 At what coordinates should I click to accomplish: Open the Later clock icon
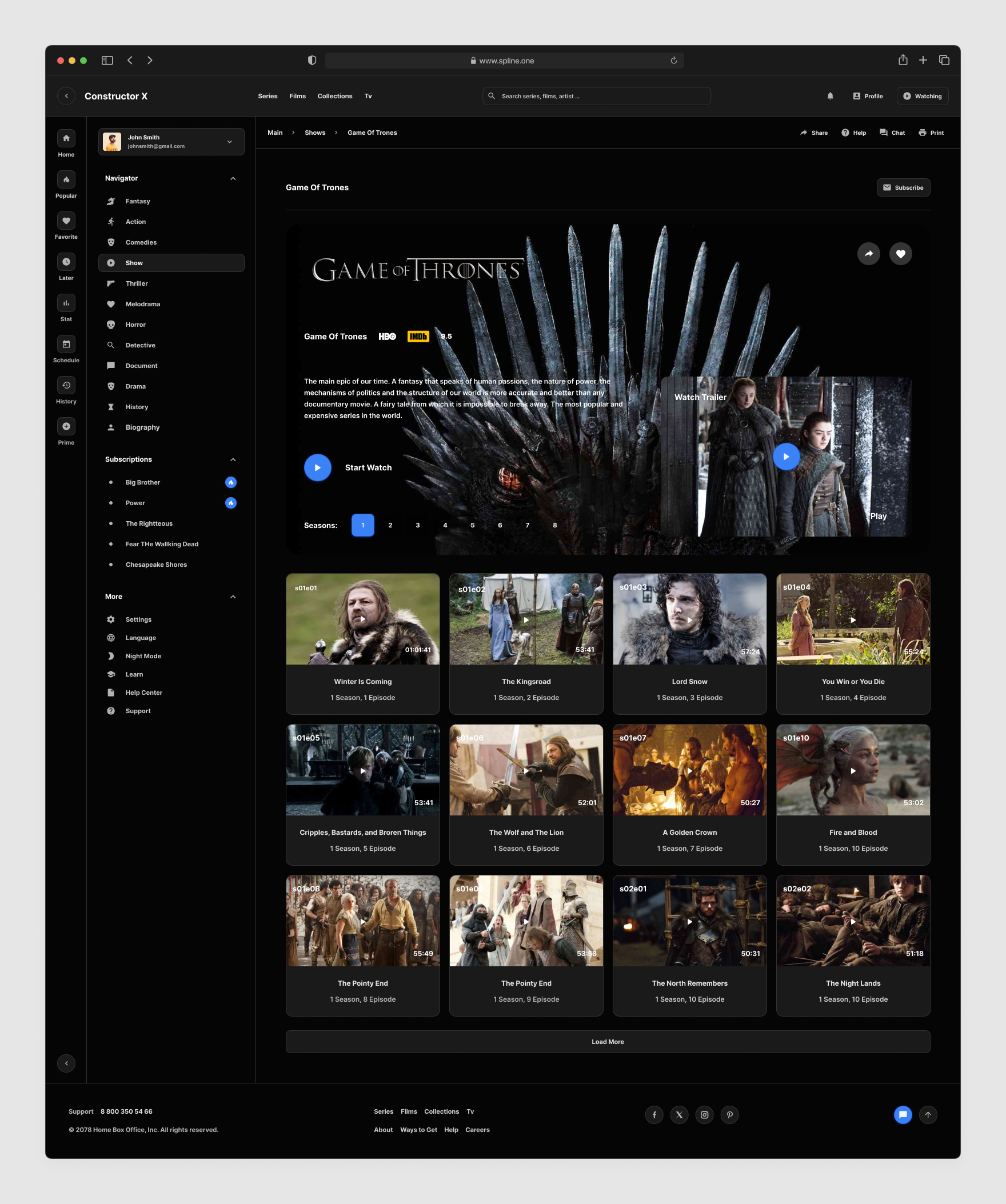66,262
